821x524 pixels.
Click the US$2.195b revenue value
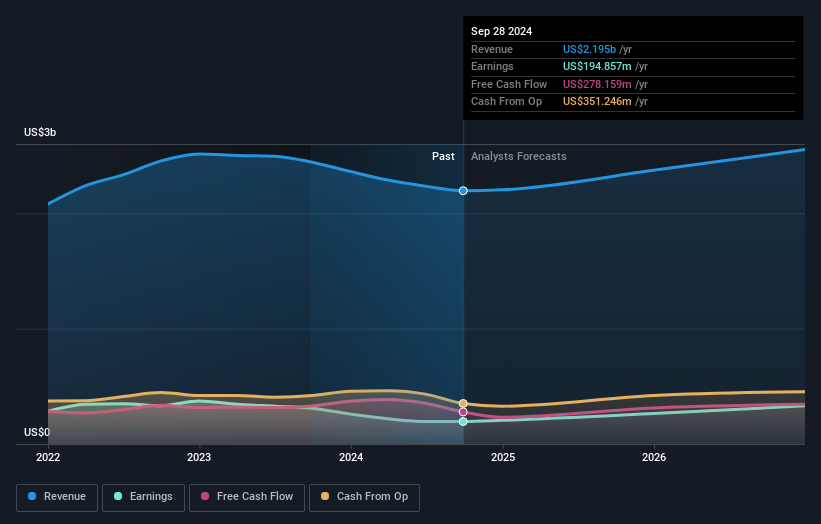pos(589,49)
